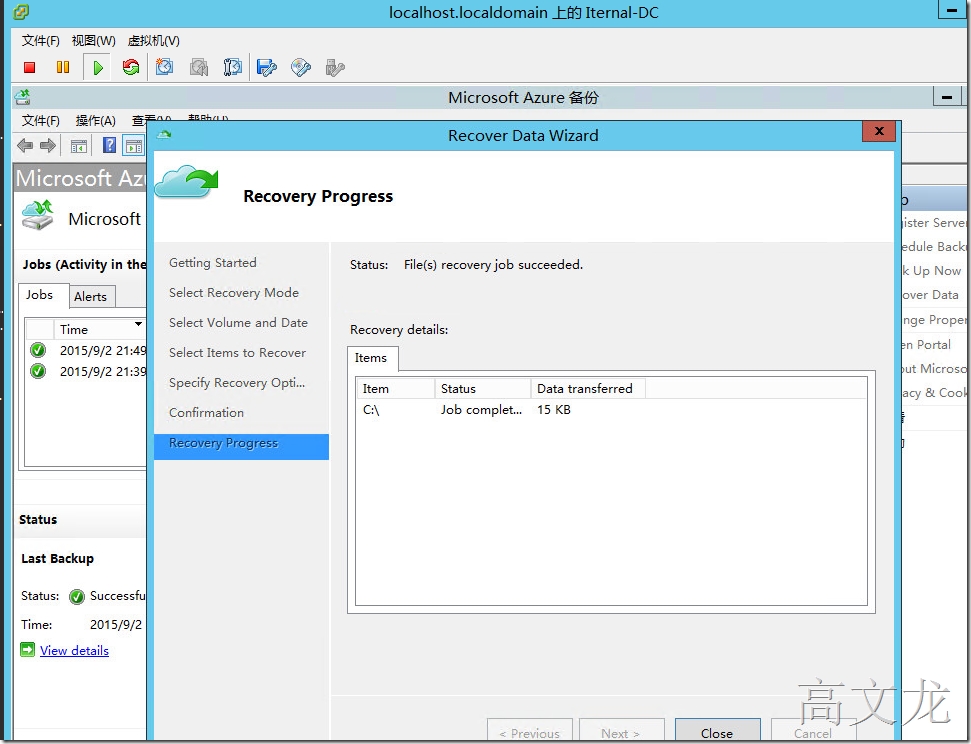Click the green arrow icon beside View details
The image size is (971, 744).
(x=27, y=649)
